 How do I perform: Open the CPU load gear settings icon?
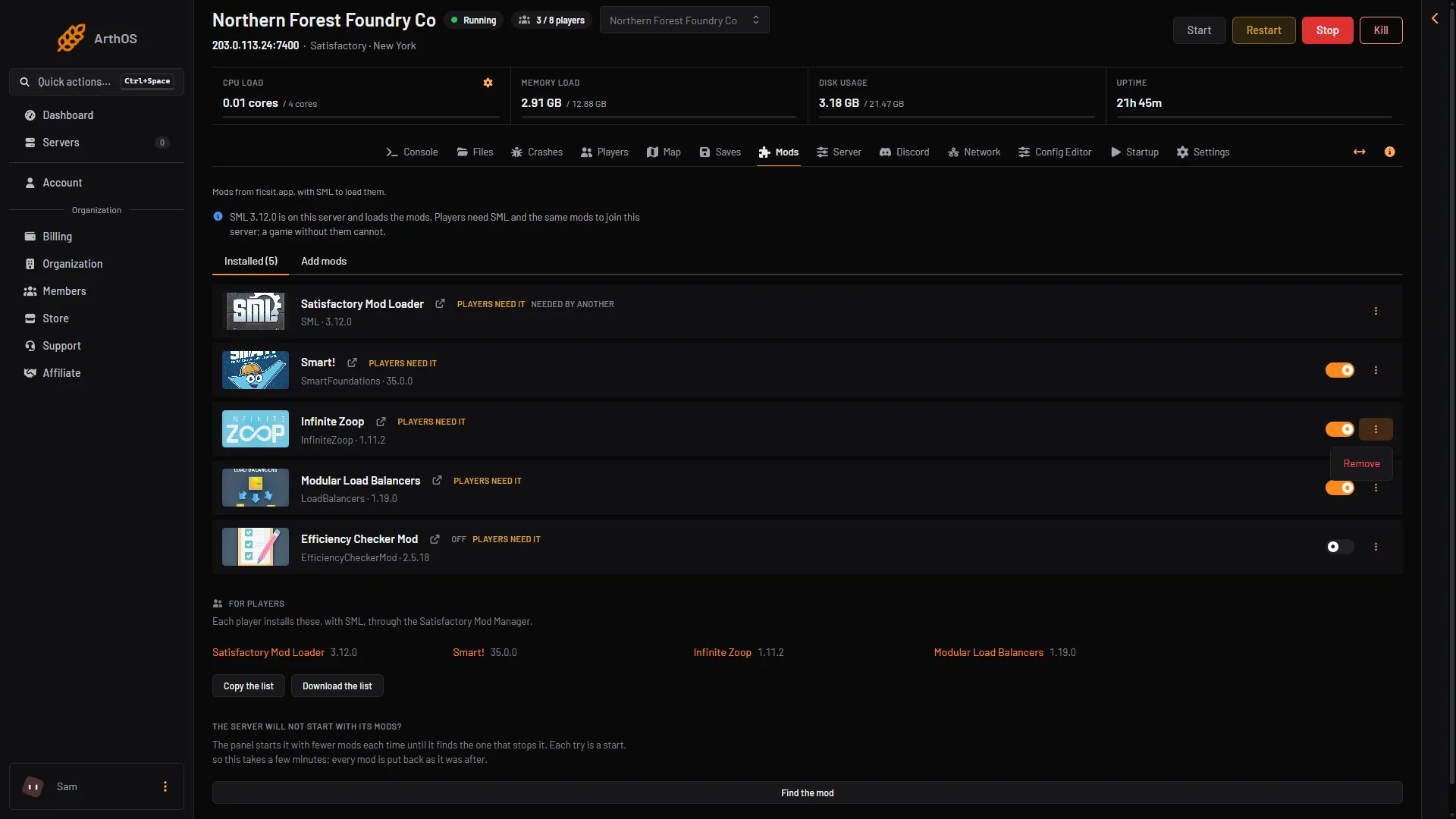(x=488, y=83)
